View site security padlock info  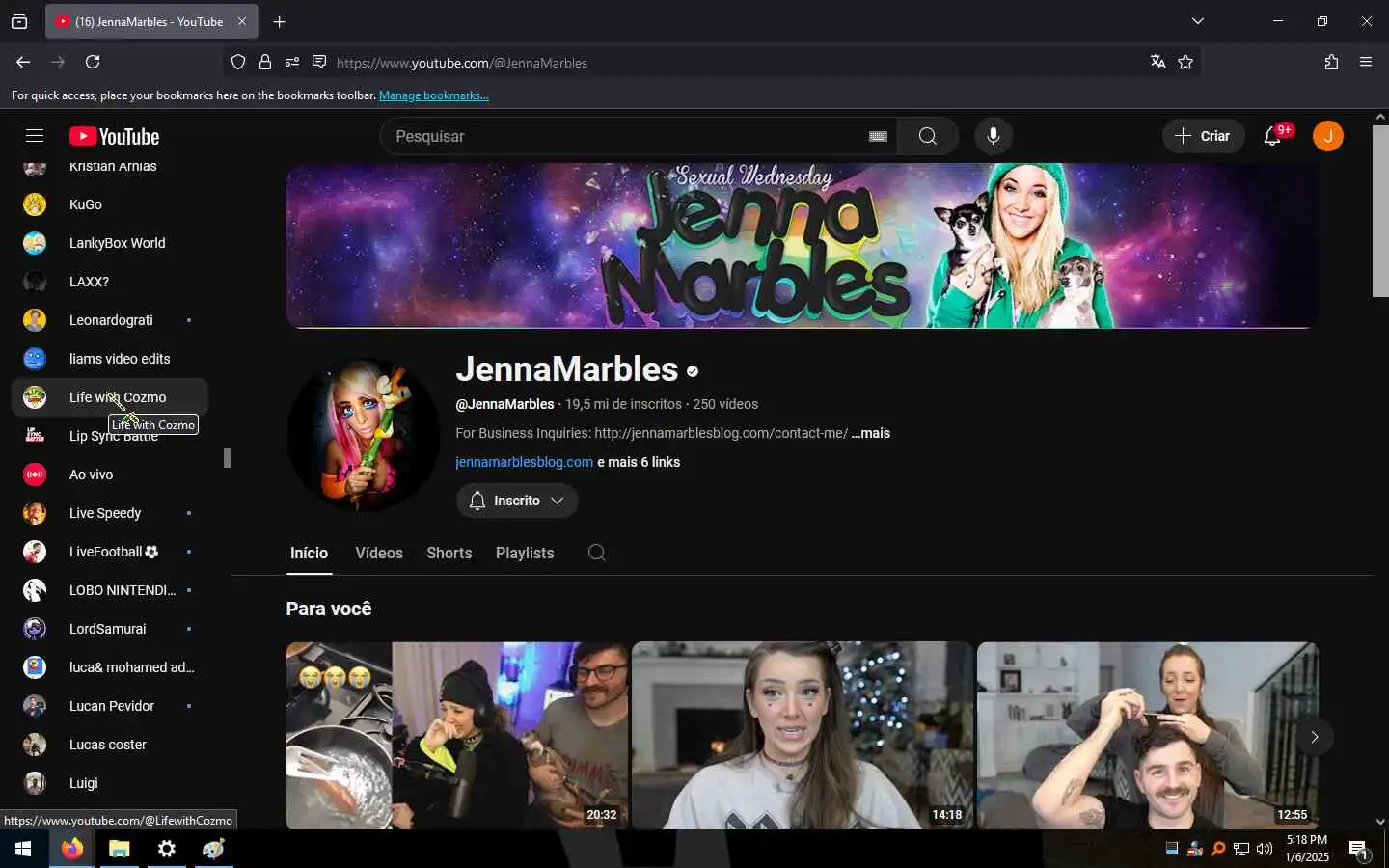[265, 63]
